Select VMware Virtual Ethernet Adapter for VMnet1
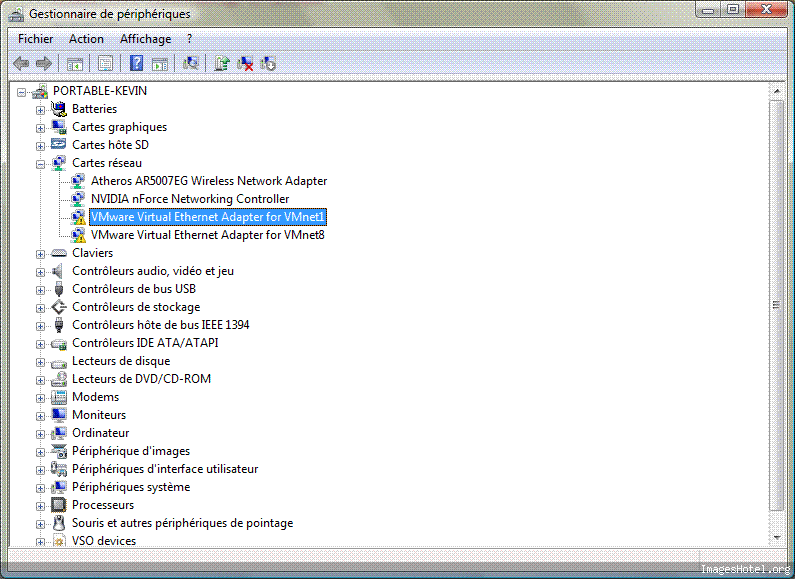Screen dimensions: 795x579 point(208,217)
